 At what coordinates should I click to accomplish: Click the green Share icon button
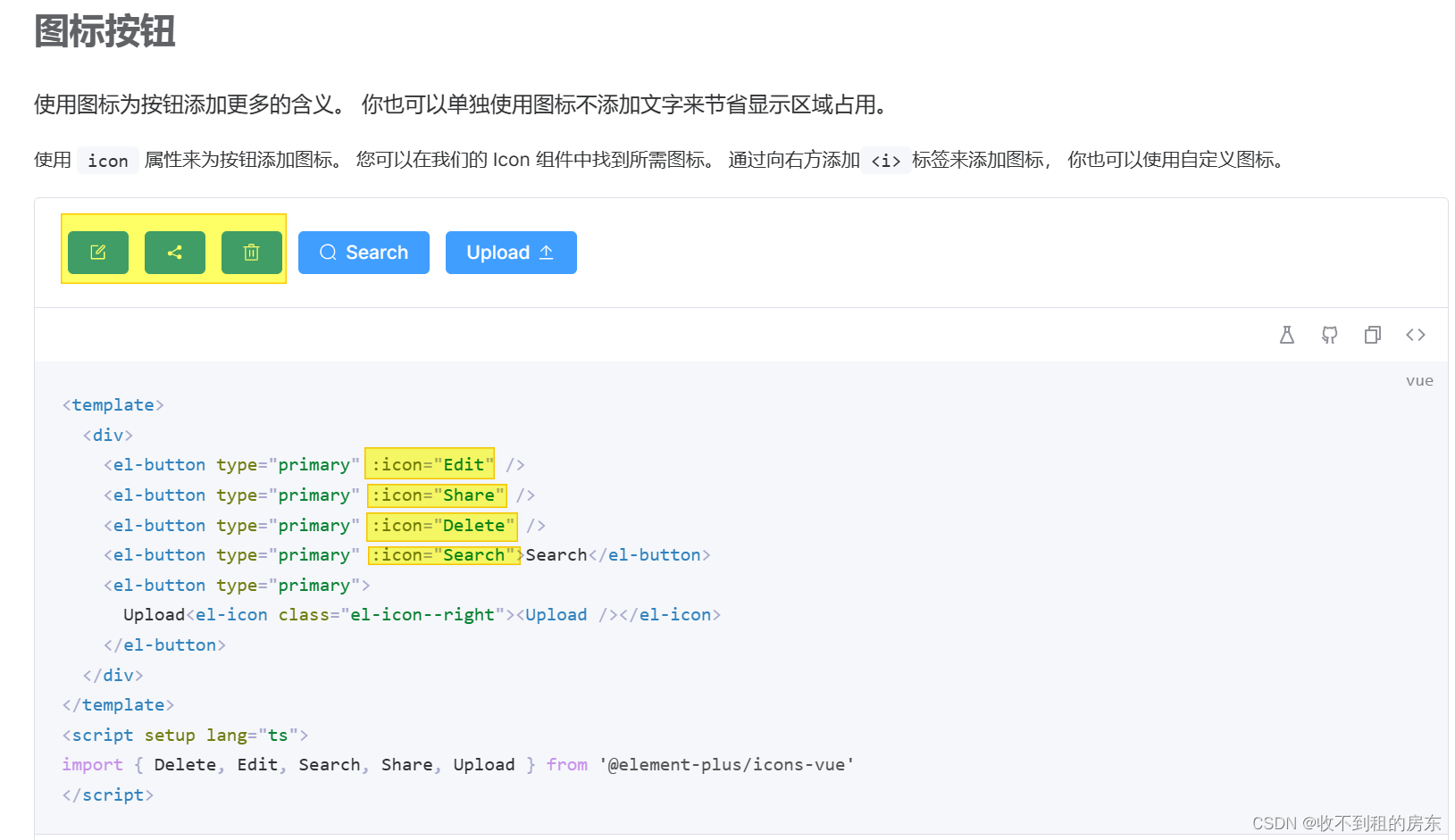tap(175, 253)
